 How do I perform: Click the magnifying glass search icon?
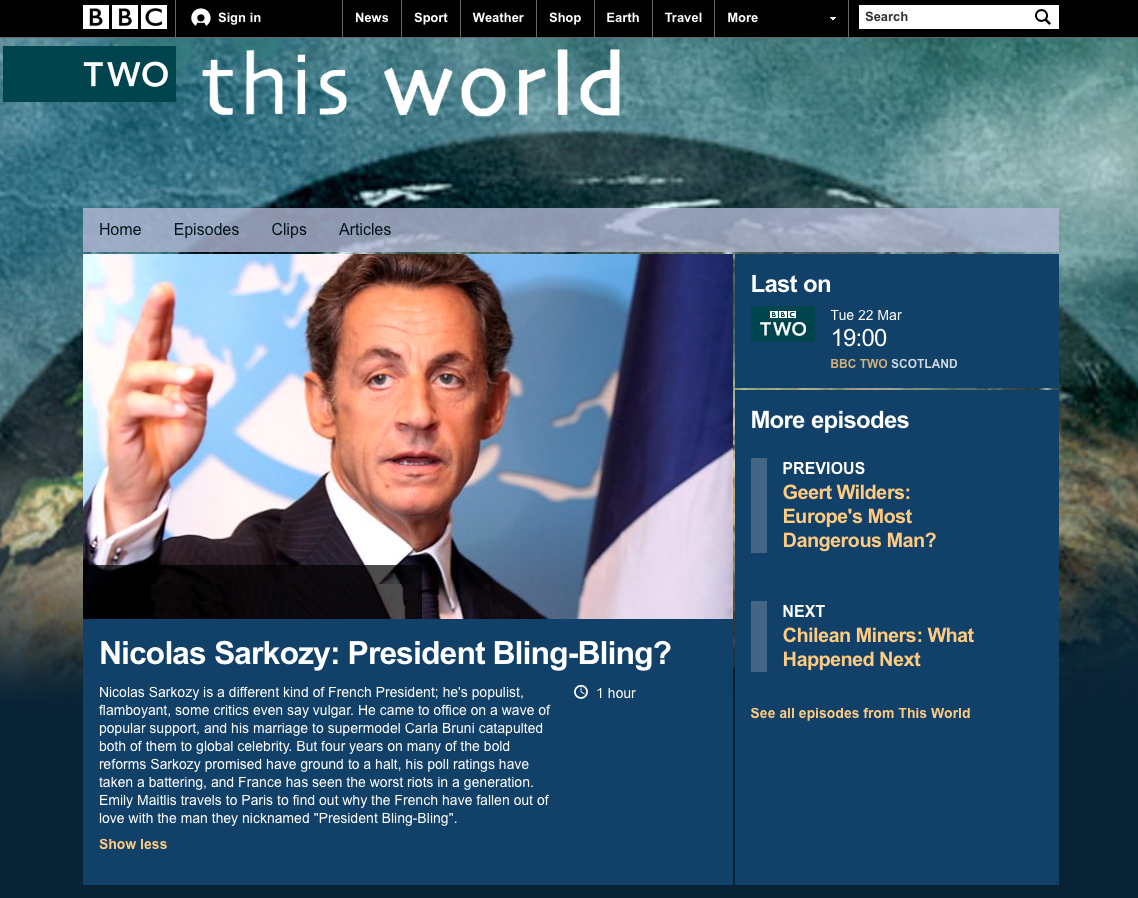click(x=1042, y=17)
